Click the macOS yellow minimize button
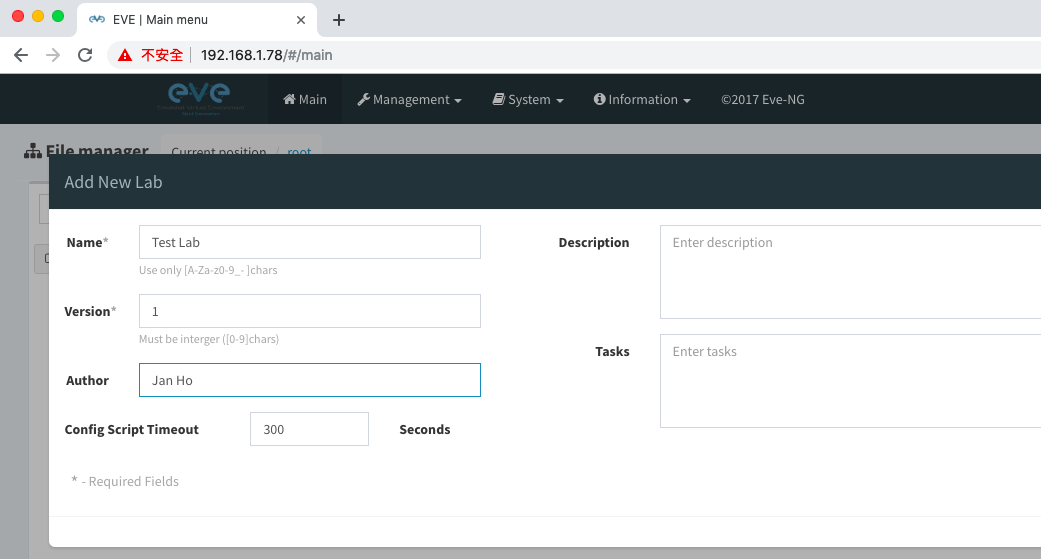This screenshot has height=559, width=1041. (x=38, y=17)
